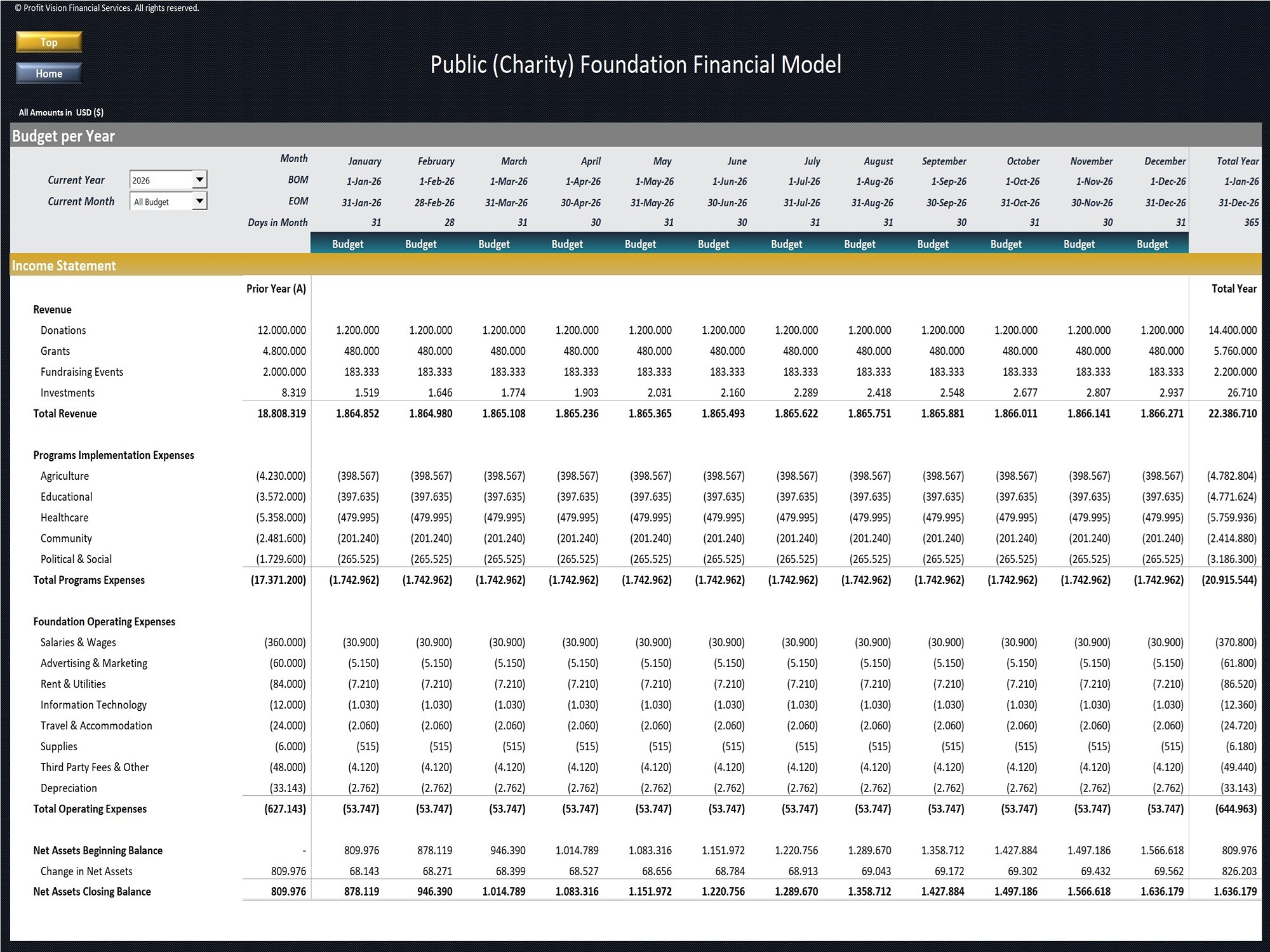Click the Educational expense row label
This screenshot has height=952, width=1270.
click(67, 497)
